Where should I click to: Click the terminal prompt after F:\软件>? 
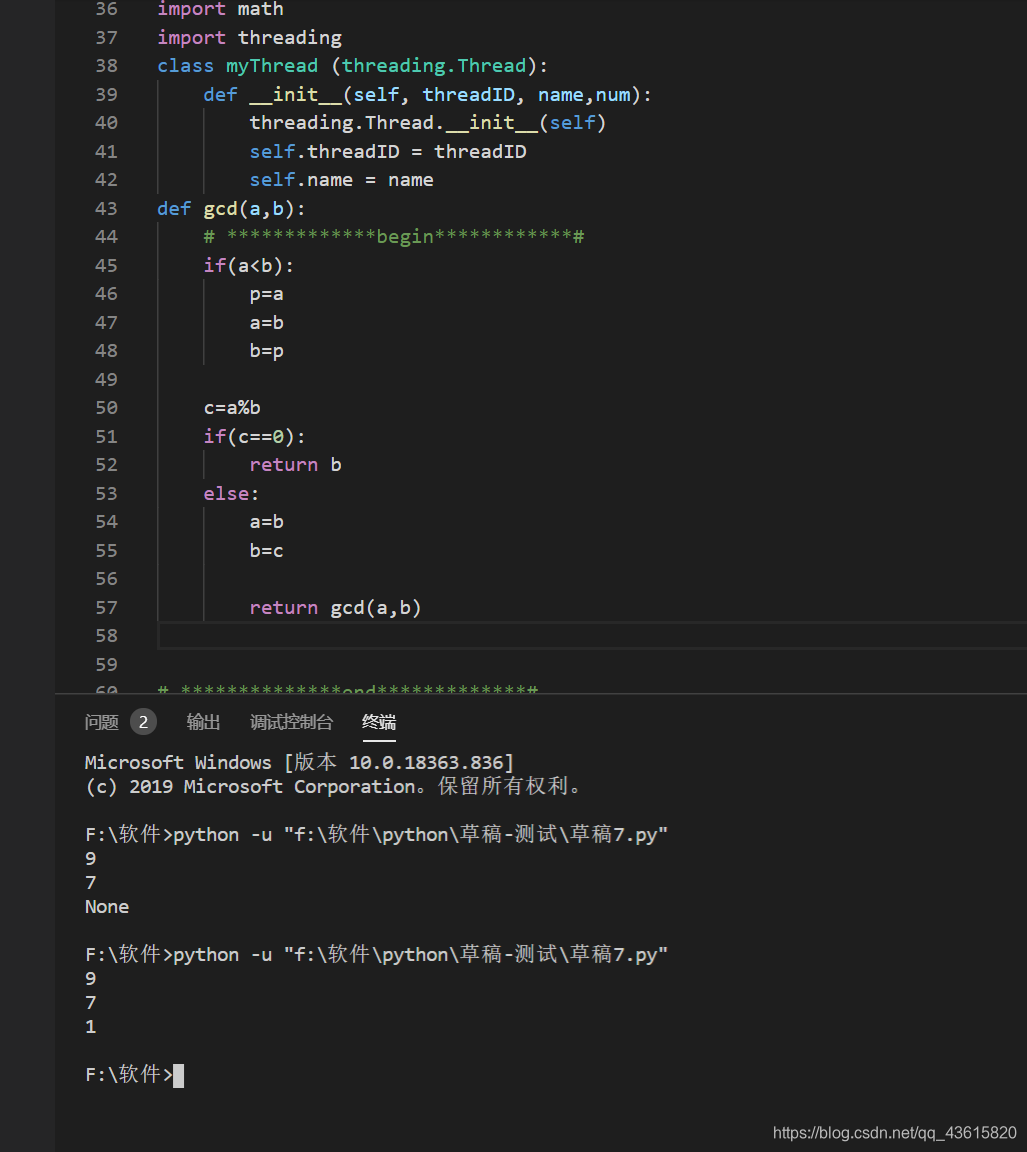tap(178, 1074)
